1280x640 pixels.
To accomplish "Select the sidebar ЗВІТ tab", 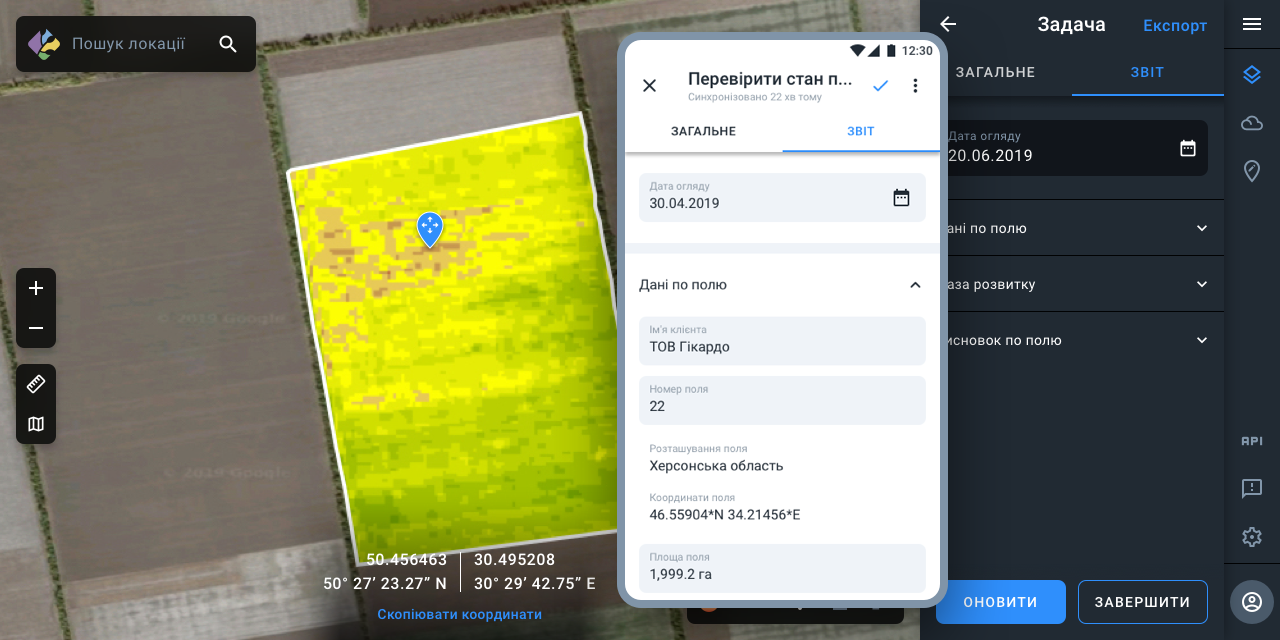I will [x=1148, y=72].
